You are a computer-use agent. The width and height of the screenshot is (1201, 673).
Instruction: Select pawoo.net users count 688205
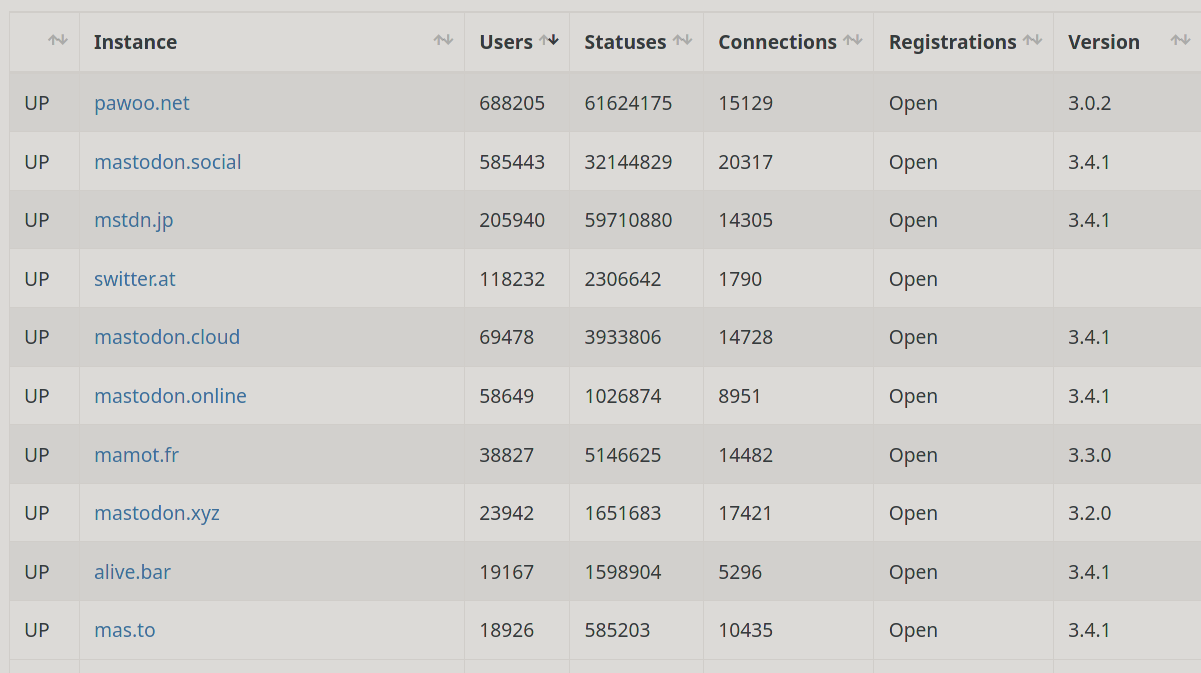[x=512, y=103]
